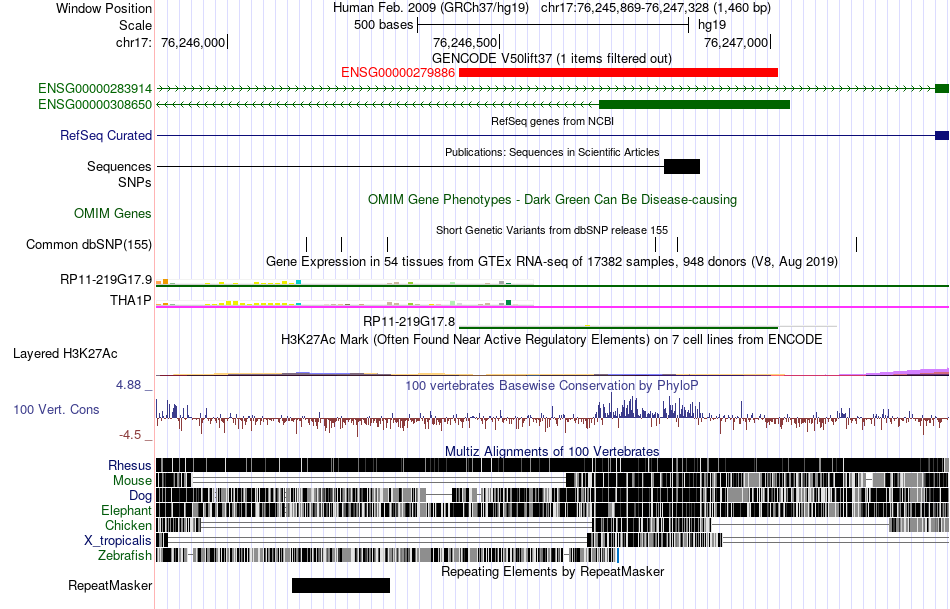Open the ENSG00000279886 red gene label
Screen dimensions: 950x609
click(398, 73)
